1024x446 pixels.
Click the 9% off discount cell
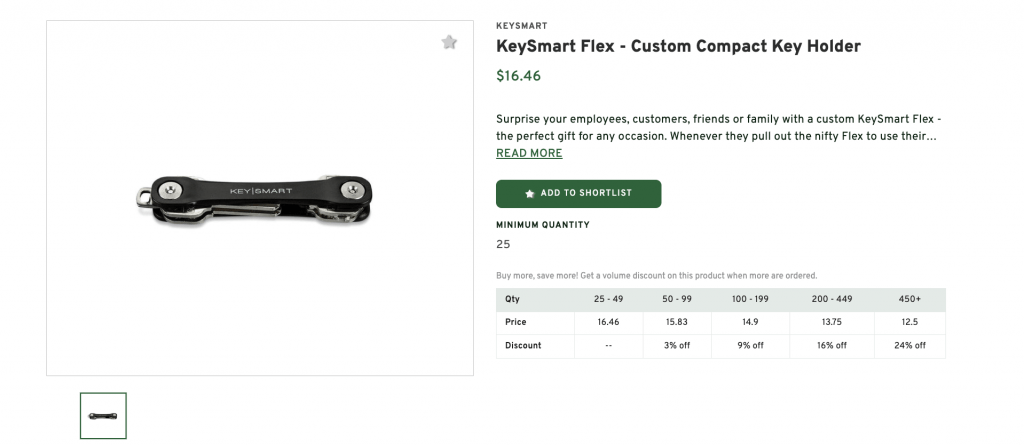point(750,345)
